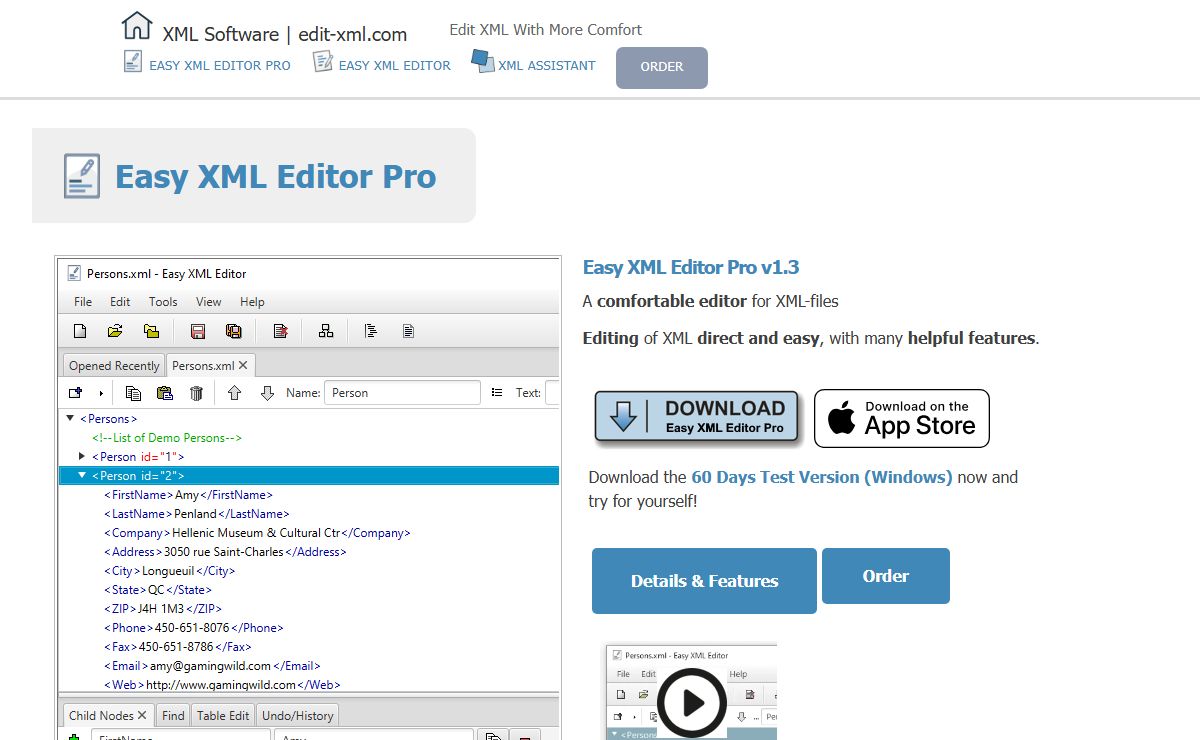Select the Opened Recently tab
The height and width of the screenshot is (740, 1200).
(x=114, y=366)
